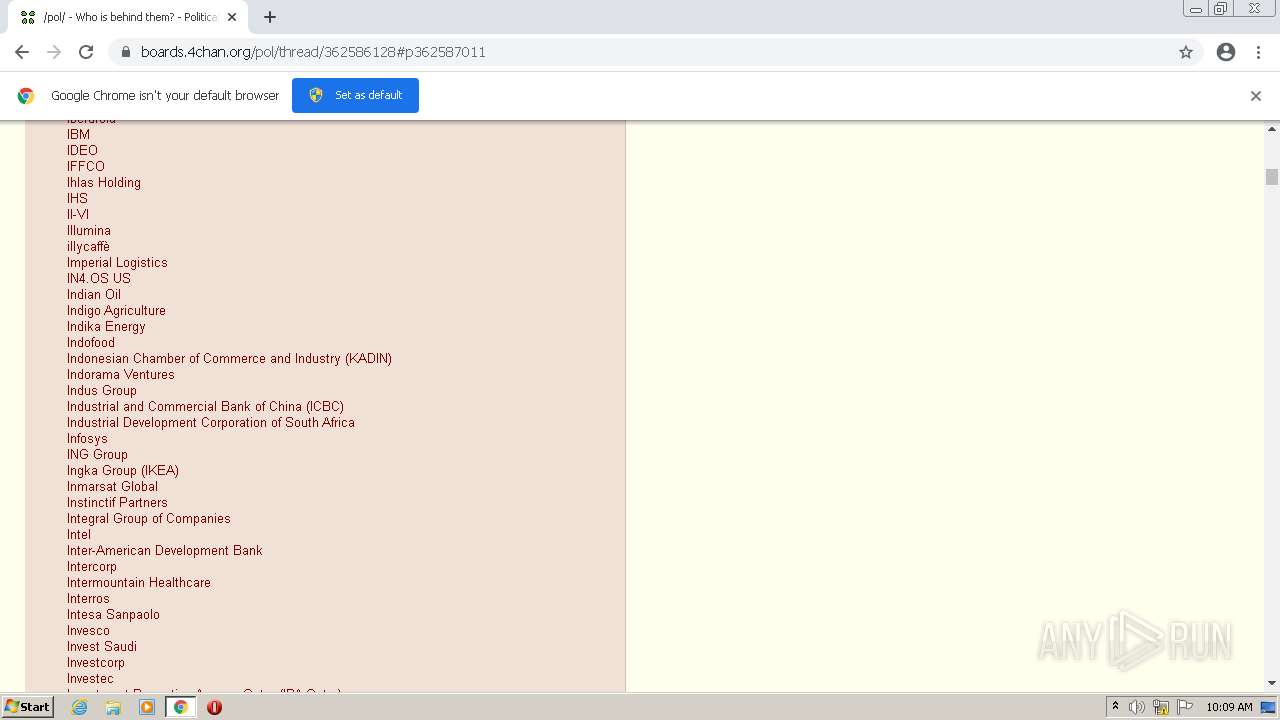Click the 'IBM' entry
Viewport: 1280px width, 720px height.
78,134
